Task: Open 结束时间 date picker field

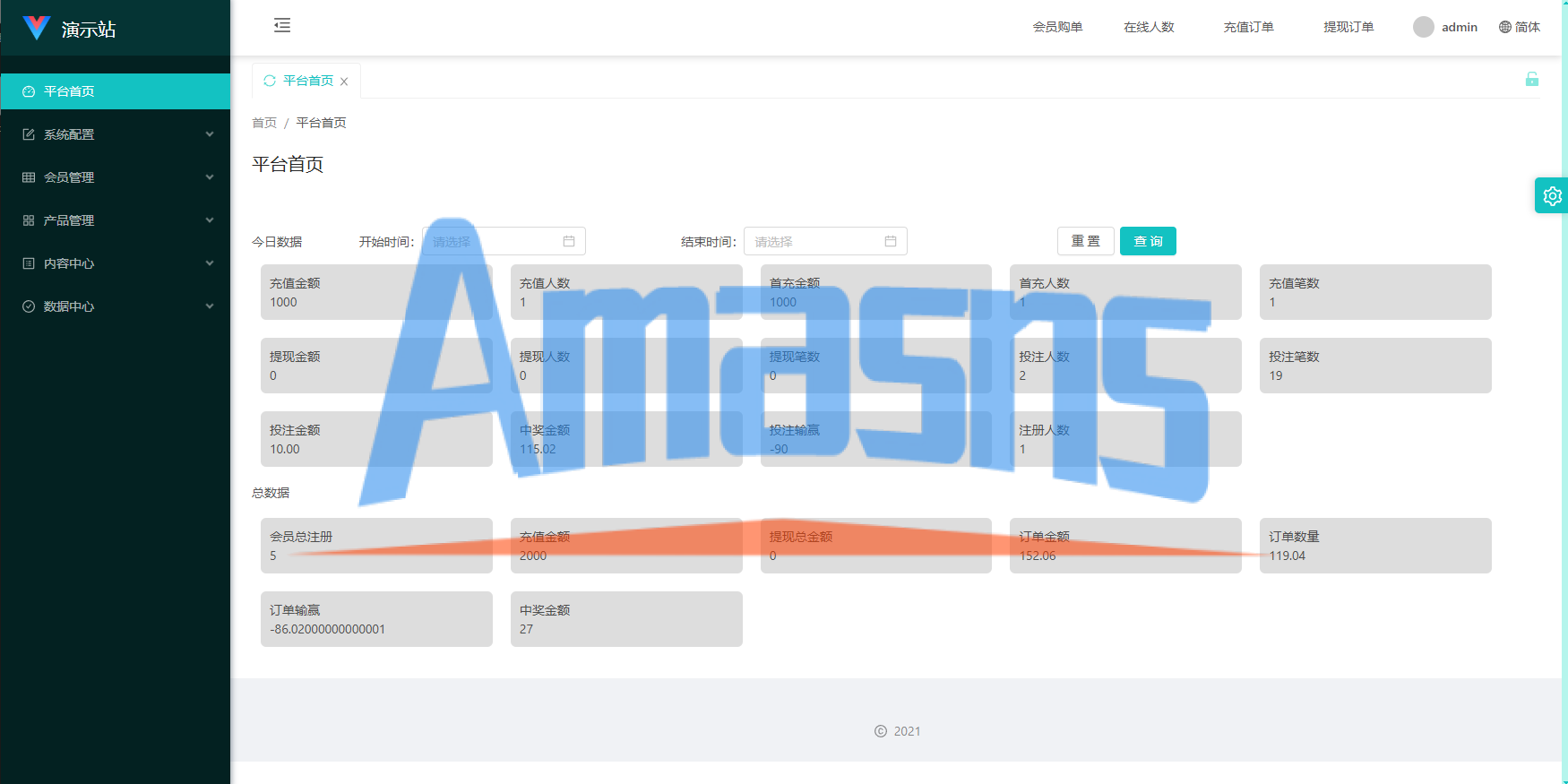Action: (x=825, y=241)
